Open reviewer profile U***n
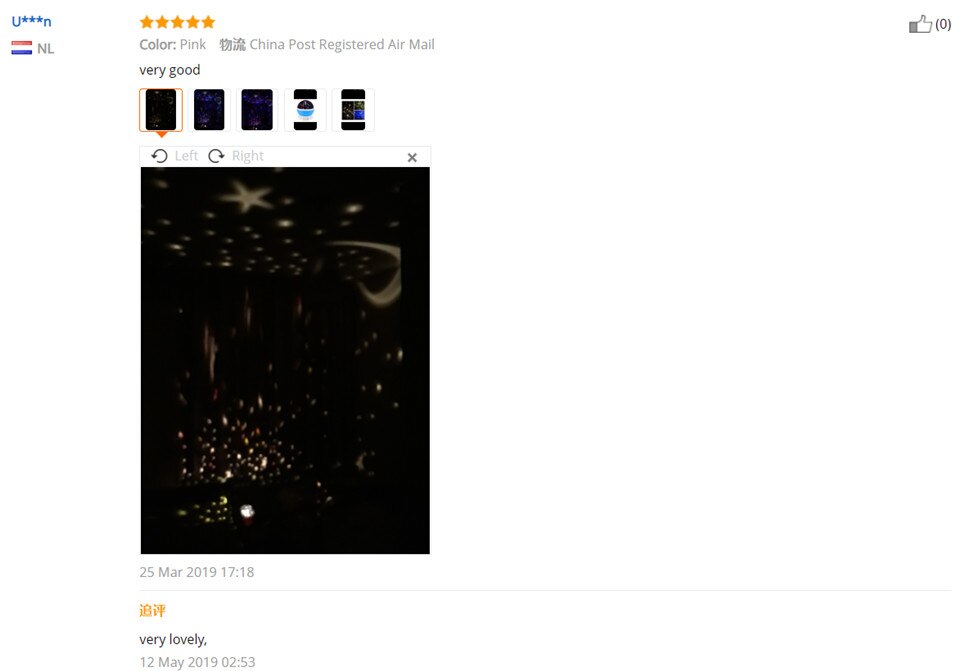 coord(31,21)
